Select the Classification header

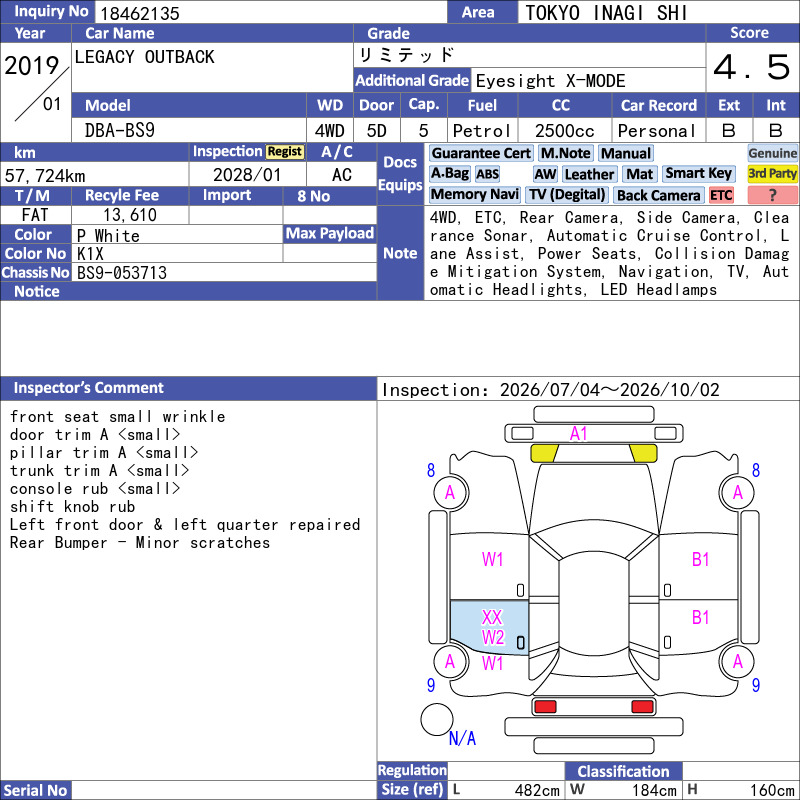pos(623,771)
